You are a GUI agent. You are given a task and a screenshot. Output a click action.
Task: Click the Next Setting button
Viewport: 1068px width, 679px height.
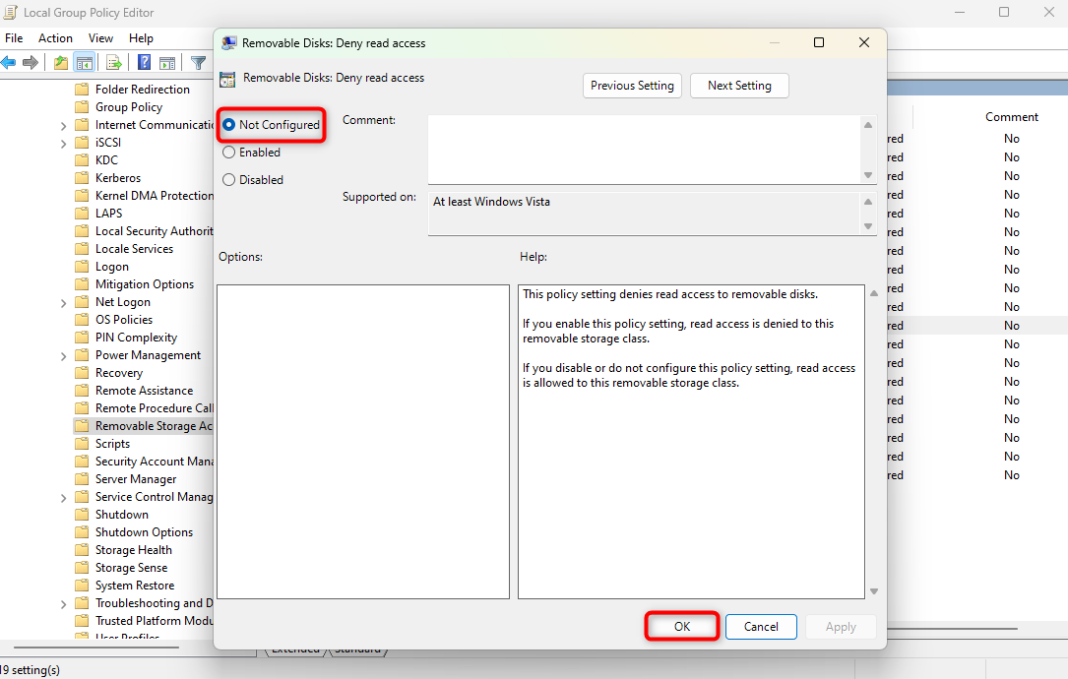coord(739,85)
